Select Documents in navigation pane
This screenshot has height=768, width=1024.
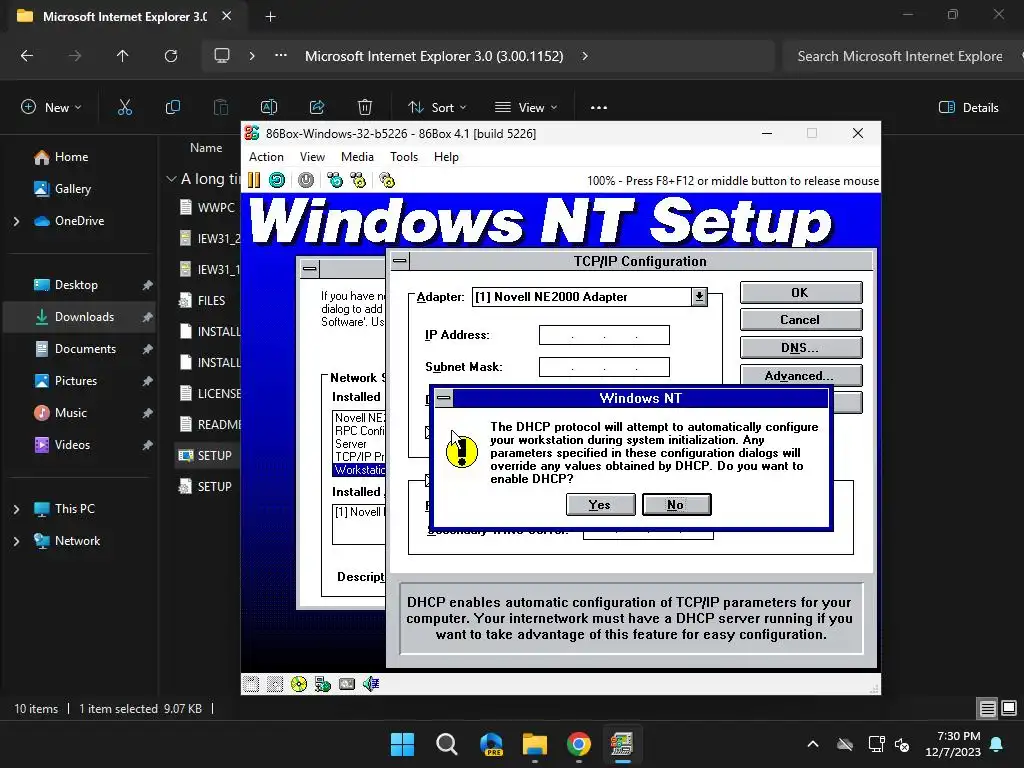pyautogui.click(x=80, y=349)
